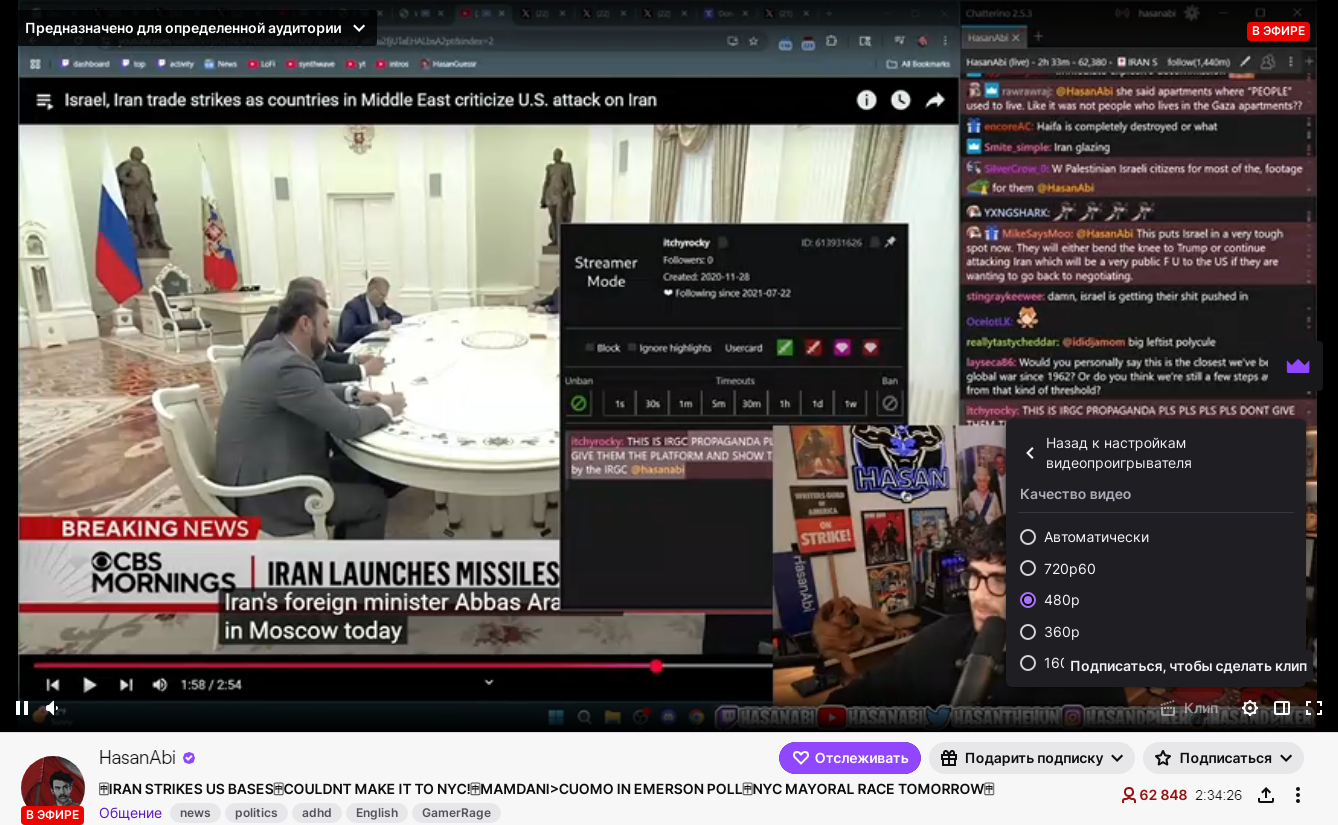Pause the Twitch stream
The height and width of the screenshot is (825, 1338).
click(x=22, y=708)
